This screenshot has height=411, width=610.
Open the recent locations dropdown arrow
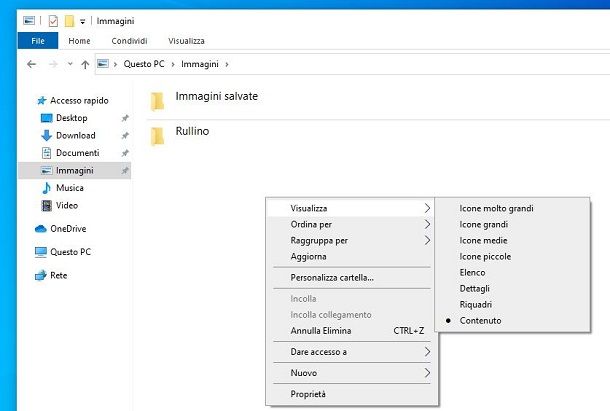[x=70, y=64]
